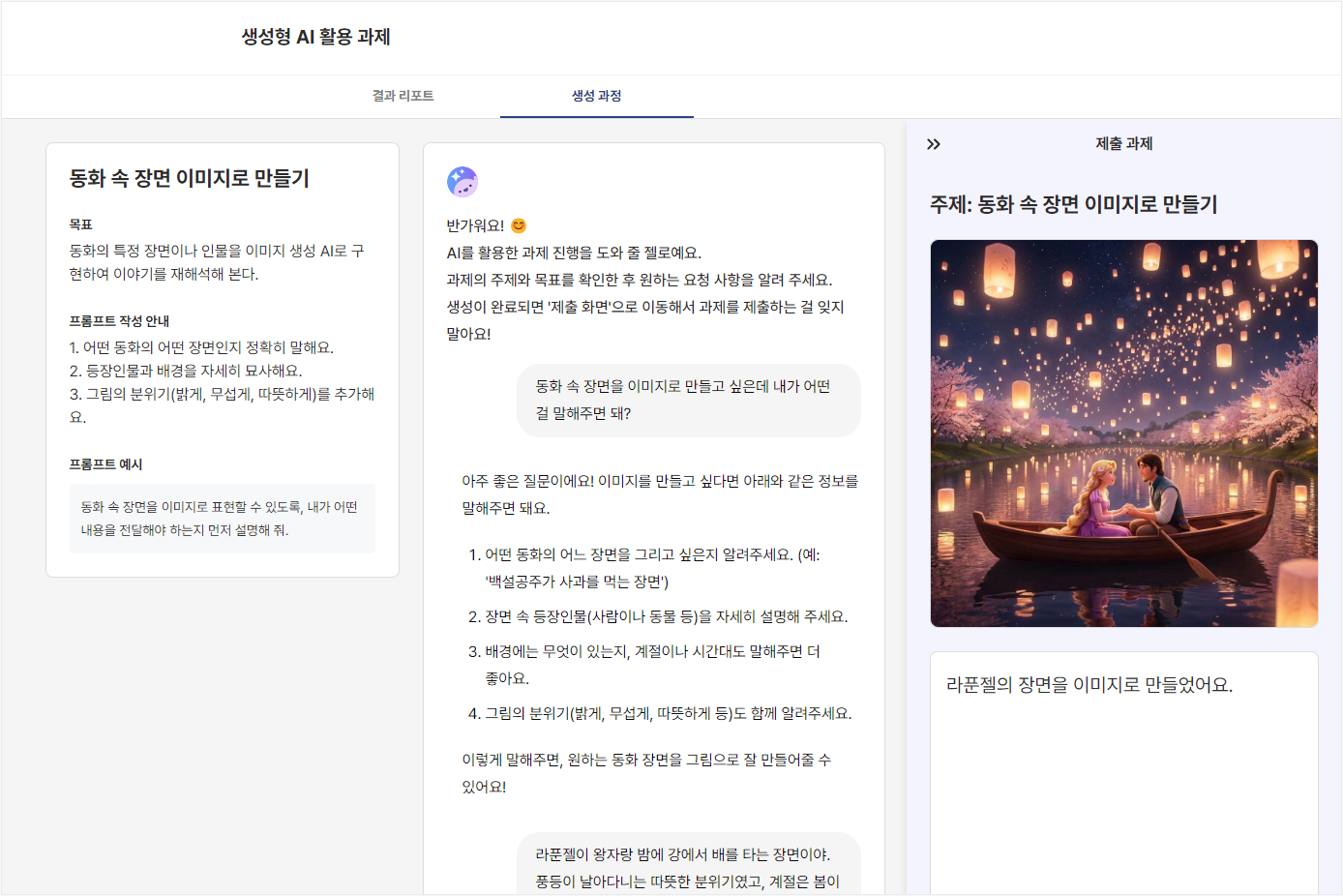Click AI reply item 4 about 그림의 분위기

pyautogui.click(x=660, y=713)
